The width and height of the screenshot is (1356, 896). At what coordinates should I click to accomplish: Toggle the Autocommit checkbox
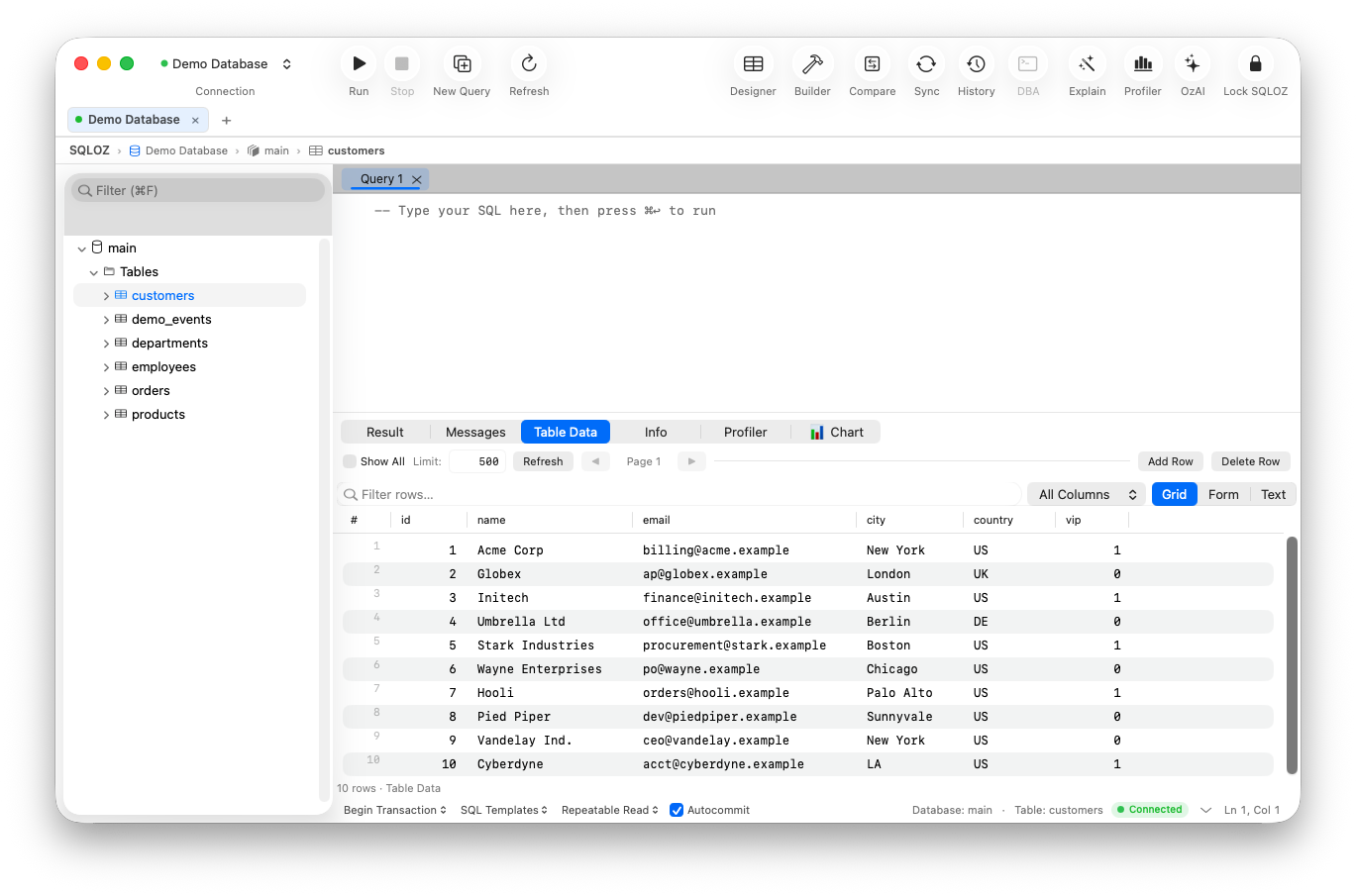coord(677,810)
